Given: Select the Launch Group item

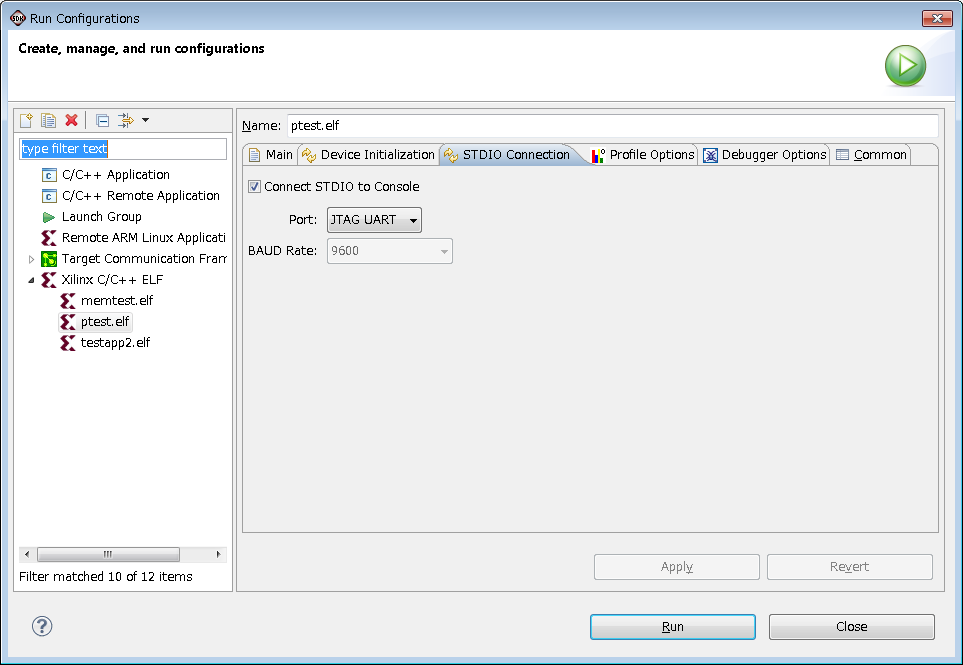Looking at the screenshot, I should pos(101,217).
